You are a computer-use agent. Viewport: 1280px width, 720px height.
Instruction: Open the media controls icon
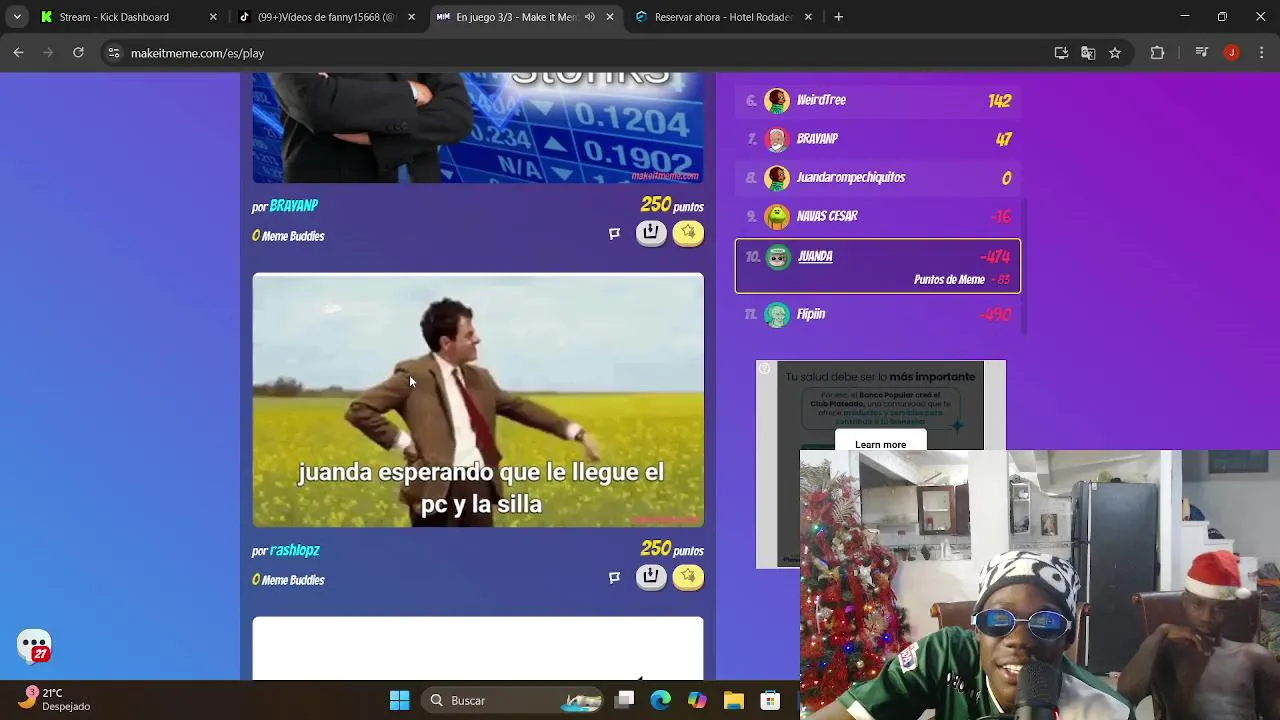1202,53
